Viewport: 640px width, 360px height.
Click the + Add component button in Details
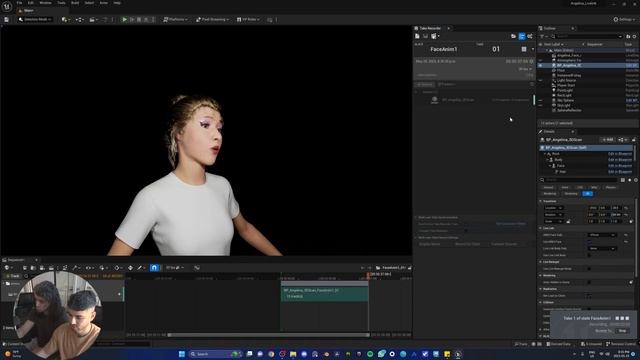[608, 140]
